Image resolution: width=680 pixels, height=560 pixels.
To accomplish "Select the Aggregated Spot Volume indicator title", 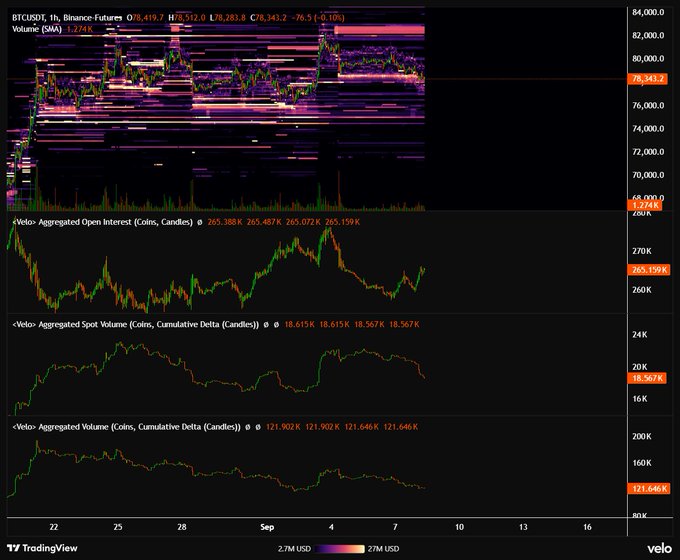I will point(136,324).
